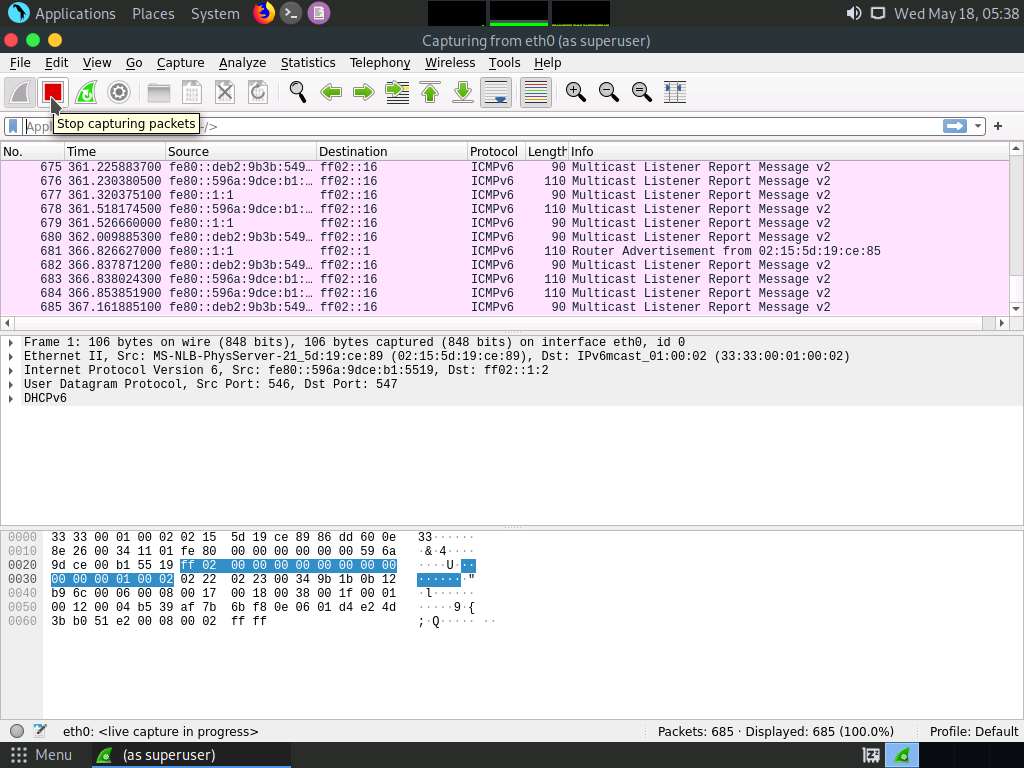The height and width of the screenshot is (768, 1024).
Task: Open the Analyze menu
Action: [x=242, y=62]
